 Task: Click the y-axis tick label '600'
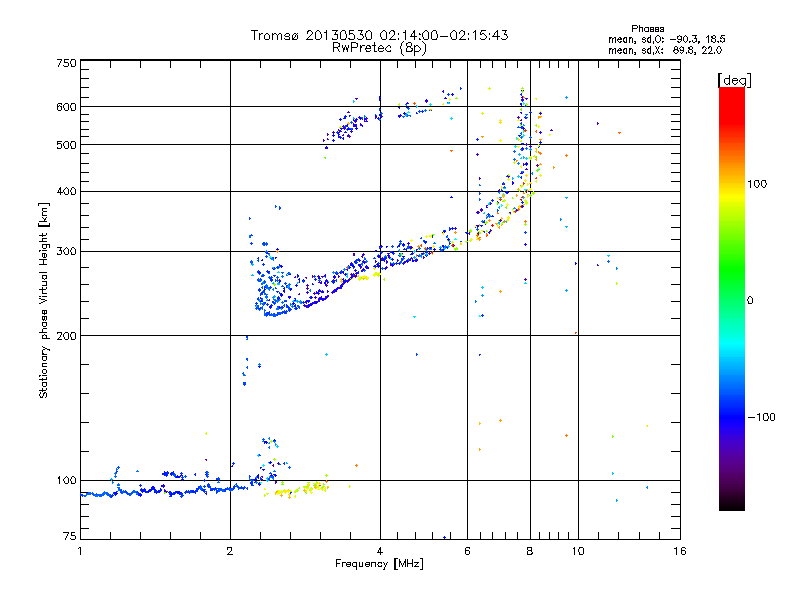tap(66, 107)
